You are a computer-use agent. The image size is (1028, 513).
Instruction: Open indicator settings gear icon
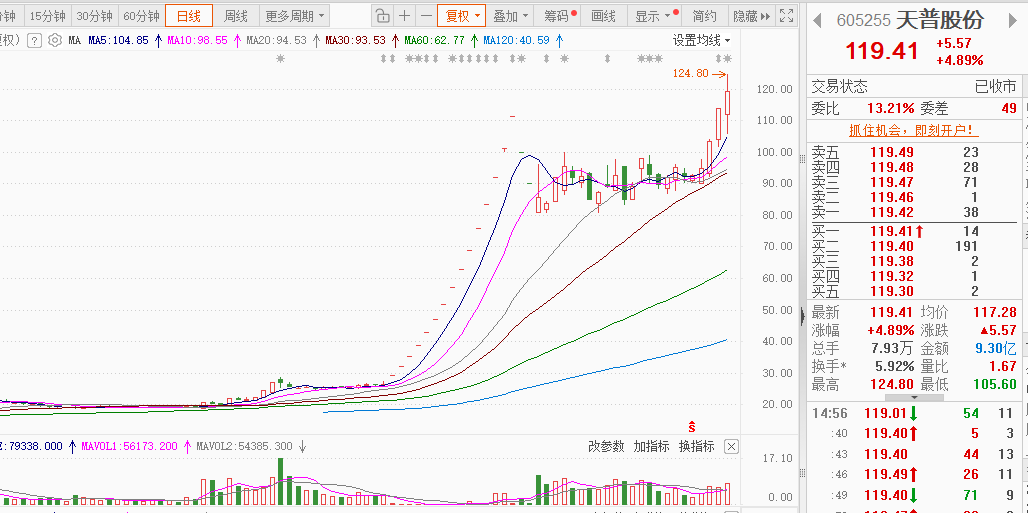[x=55, y=41]
